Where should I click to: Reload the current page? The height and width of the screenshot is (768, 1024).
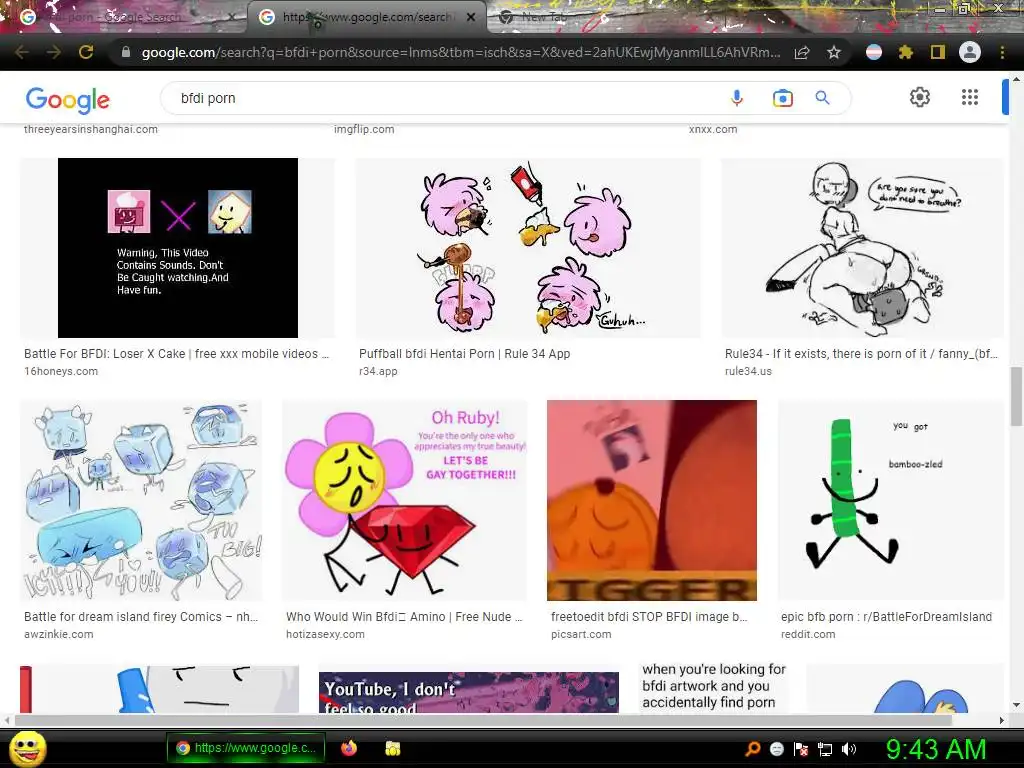[x=86, y=52]
